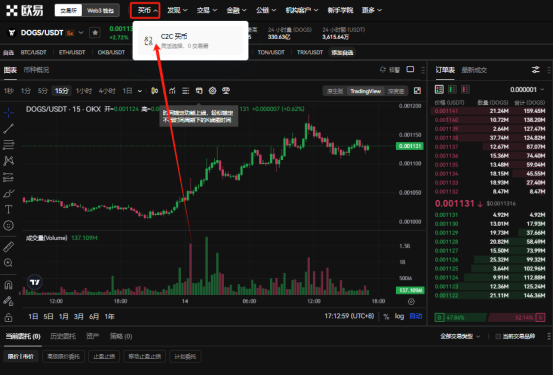Screen dimensions: 553x375
Task: Expand the 金融 menu
Action: pyautogui.click(x=236, y=10)
